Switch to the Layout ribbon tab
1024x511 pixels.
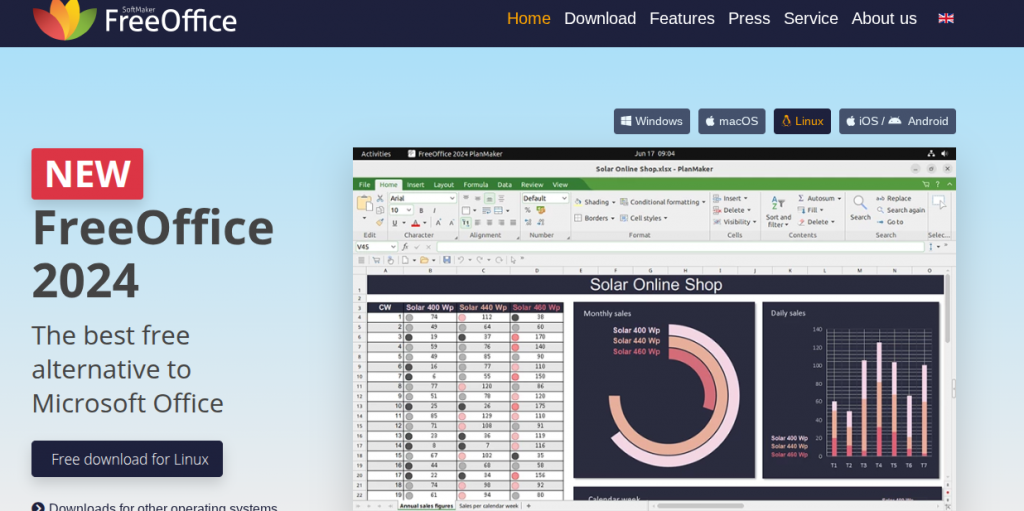(x=443, y=185)
